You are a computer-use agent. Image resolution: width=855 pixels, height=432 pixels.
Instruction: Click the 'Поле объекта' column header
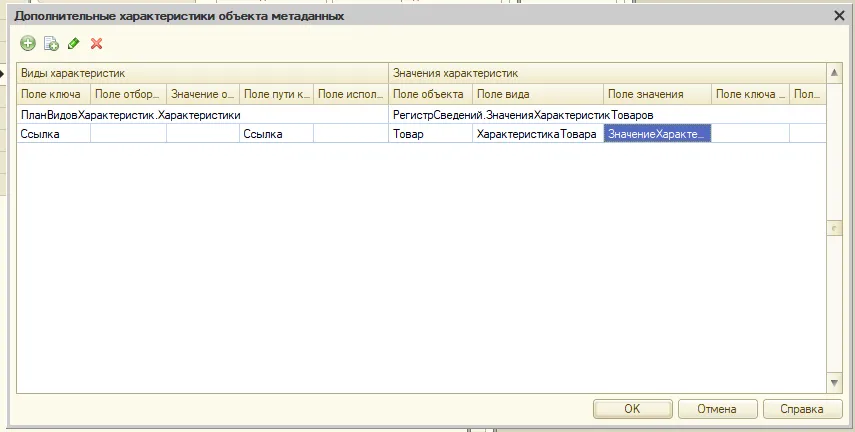430,94
